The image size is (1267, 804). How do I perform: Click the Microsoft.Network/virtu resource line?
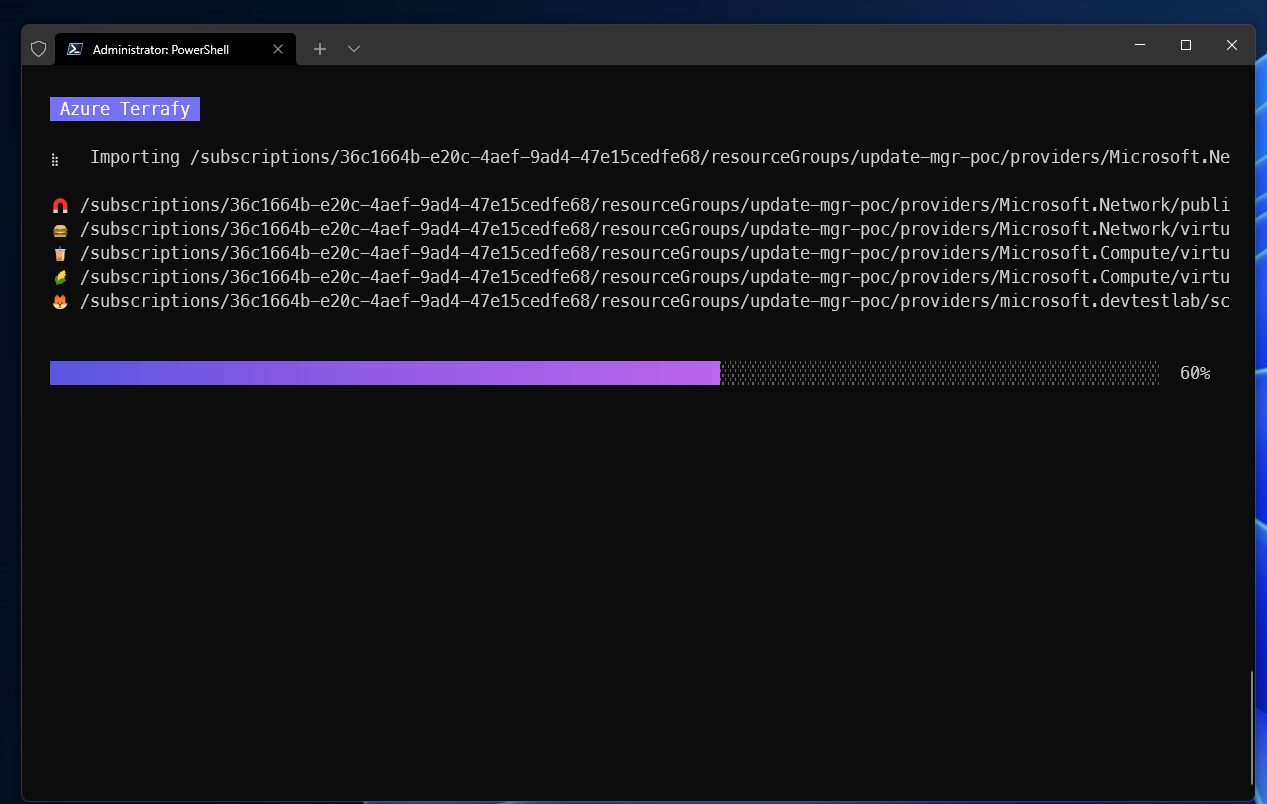tap(655, 229)
